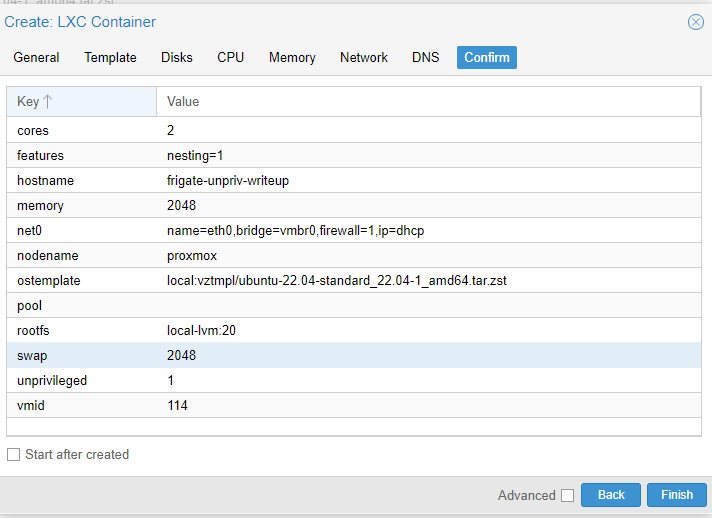Select the swap row key
Viewport: 712px width, 518px height.
pos(32,355)
